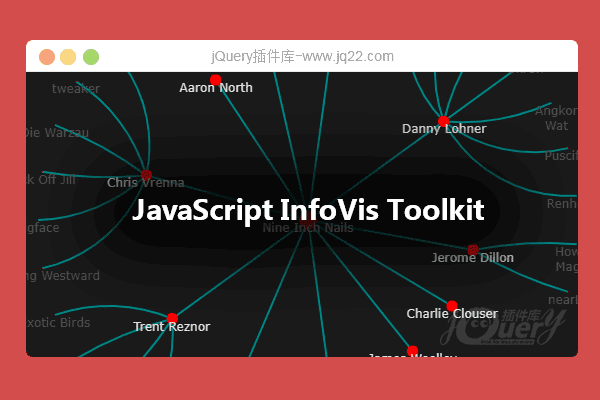Click the 'Trent Reznor' label

point(171,327)
